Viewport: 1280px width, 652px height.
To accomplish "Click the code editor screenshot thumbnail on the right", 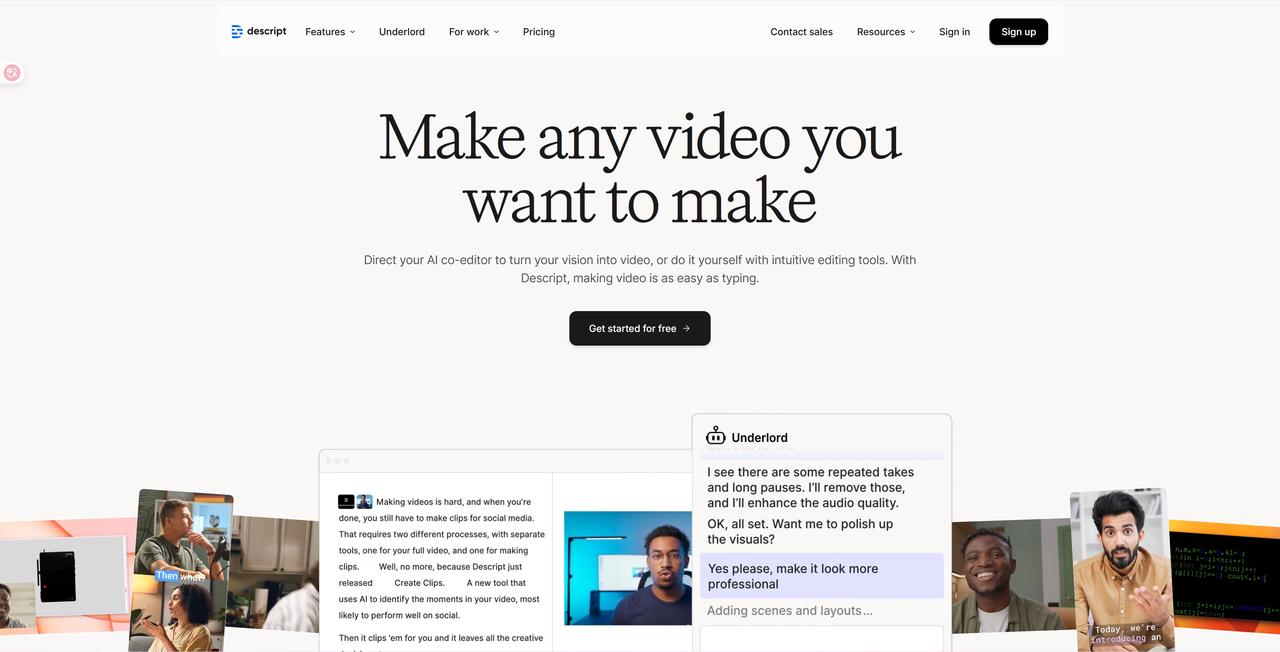I will click(x=1226, y=576).
